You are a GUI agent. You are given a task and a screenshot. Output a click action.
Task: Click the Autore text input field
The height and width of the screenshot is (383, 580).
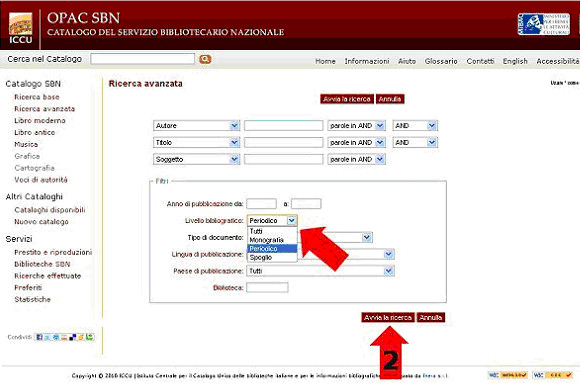pos(283,125)
